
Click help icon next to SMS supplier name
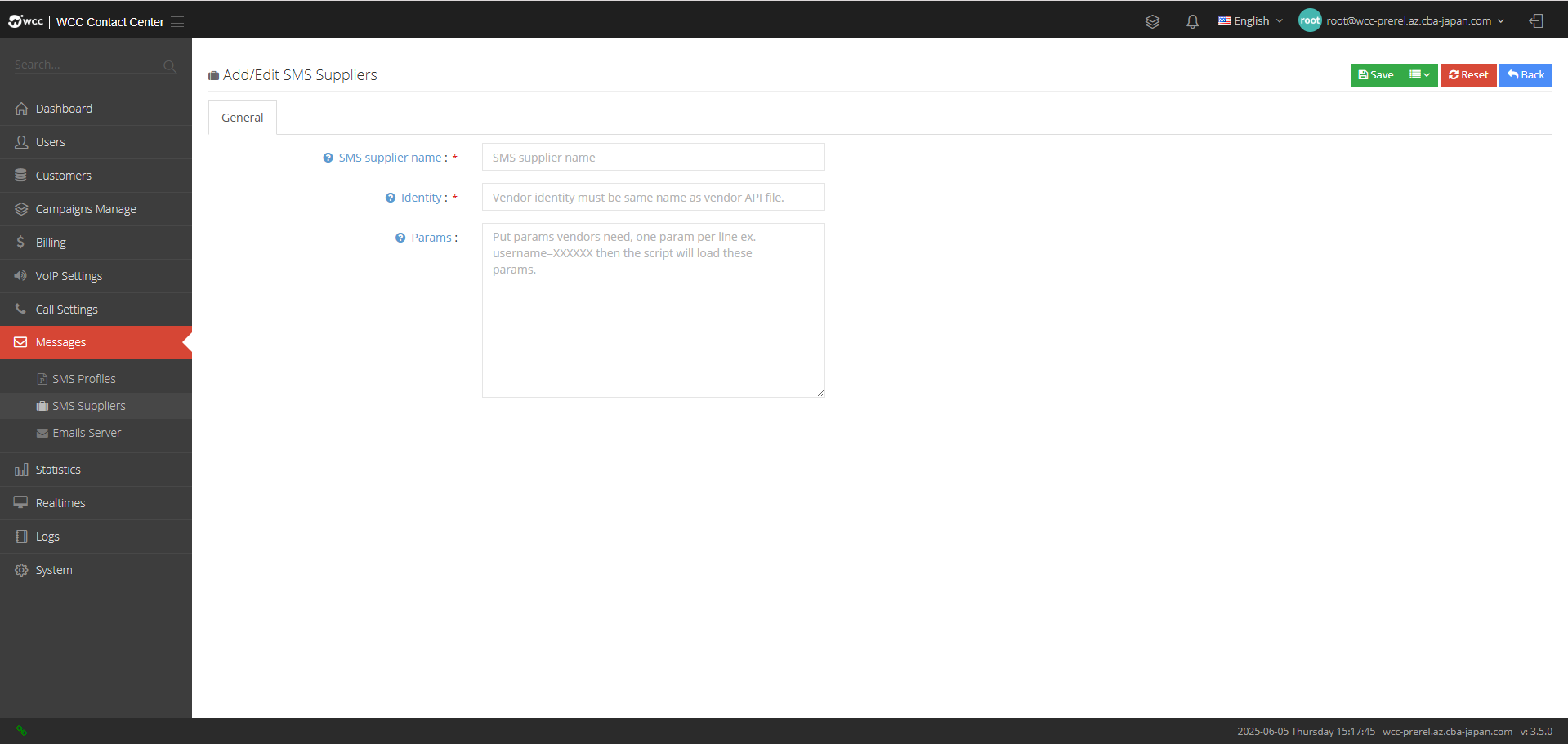click(328, 158)
